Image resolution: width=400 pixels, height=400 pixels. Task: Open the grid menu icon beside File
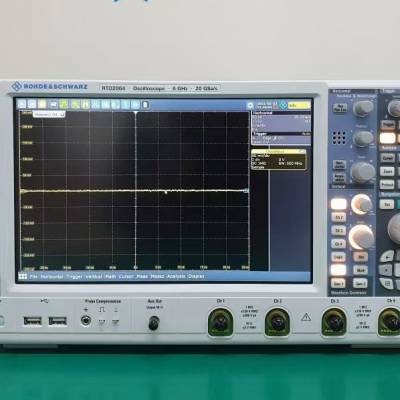(x=23, y=277)
